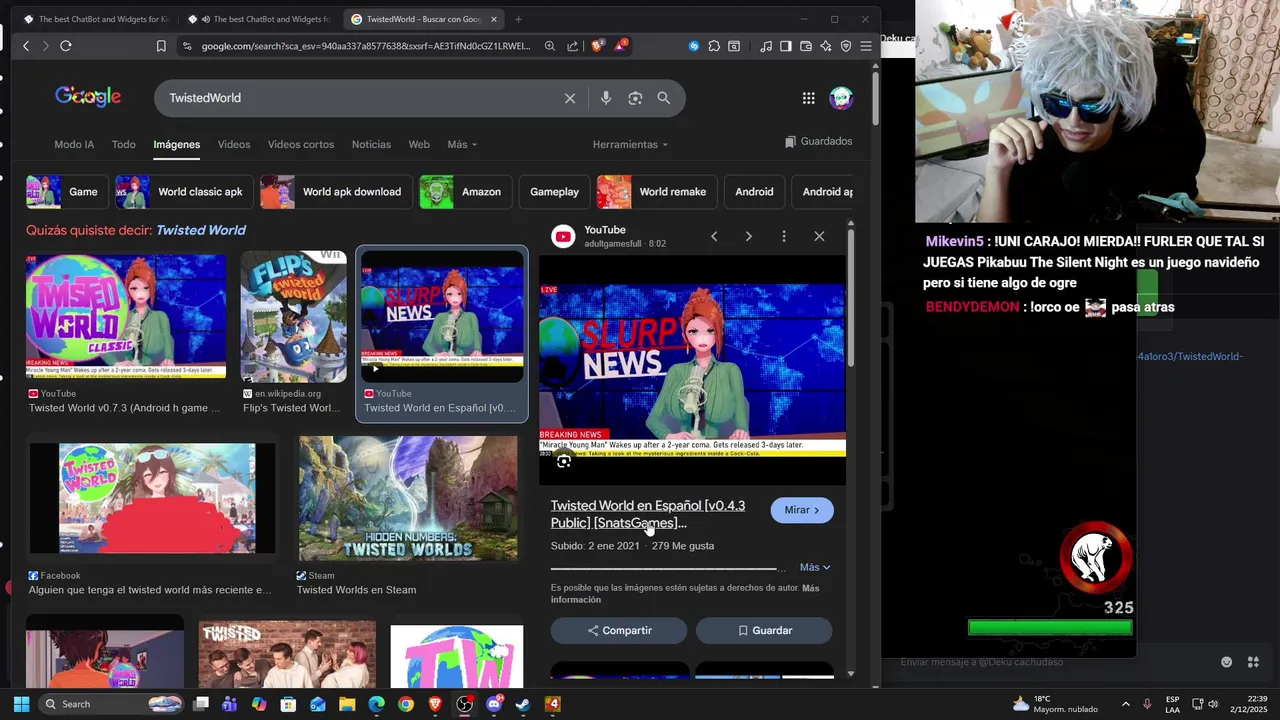This screenshot has width=1280, height=720.
Task: Switch to the Modo IA tab
Action: 74,144
